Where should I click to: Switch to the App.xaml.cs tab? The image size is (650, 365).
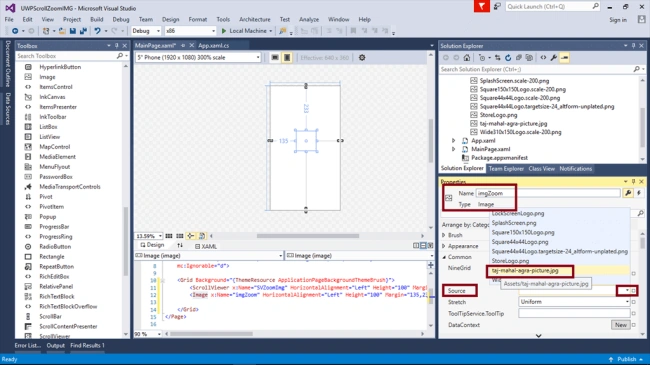[x=213, y=46]
